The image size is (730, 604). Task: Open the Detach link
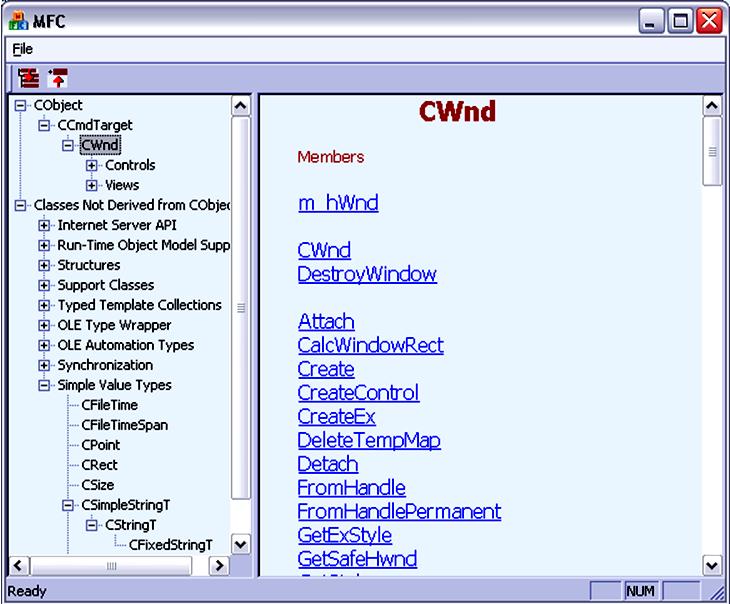(x=328, y=464)
